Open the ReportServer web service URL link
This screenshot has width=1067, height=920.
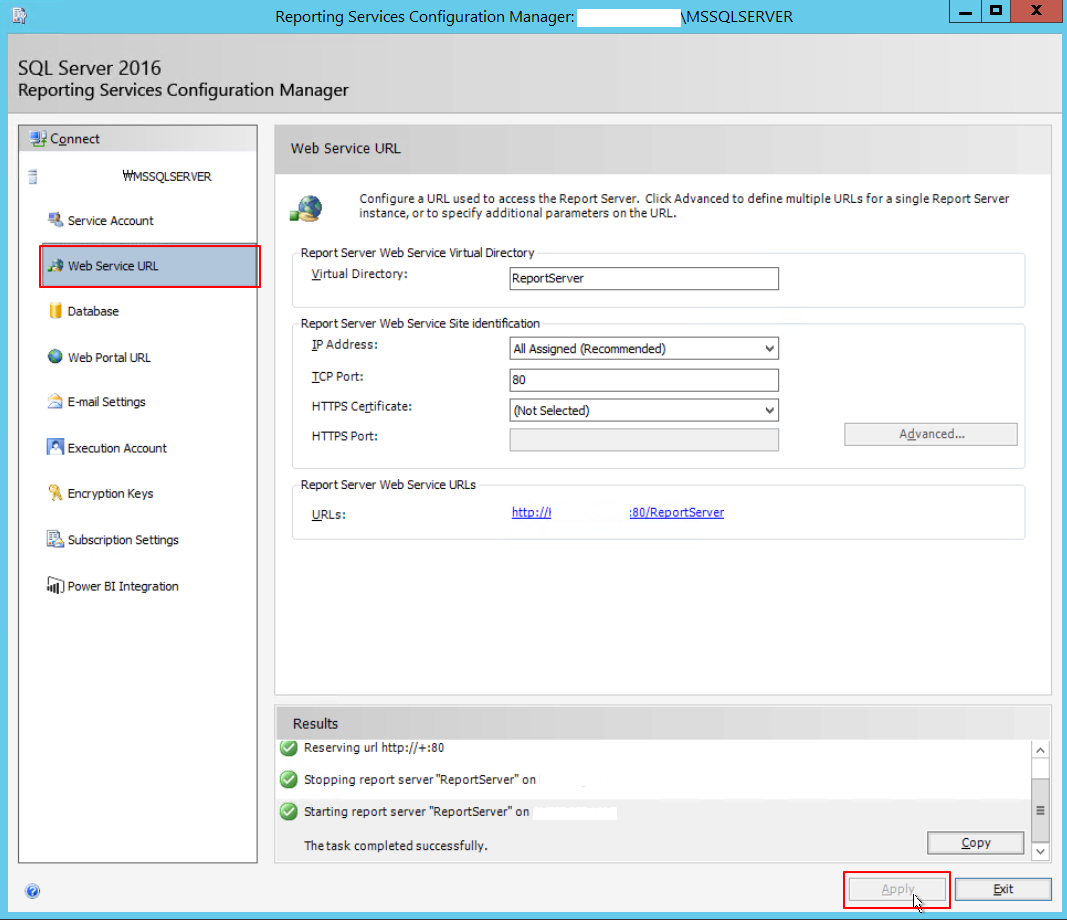618,512
